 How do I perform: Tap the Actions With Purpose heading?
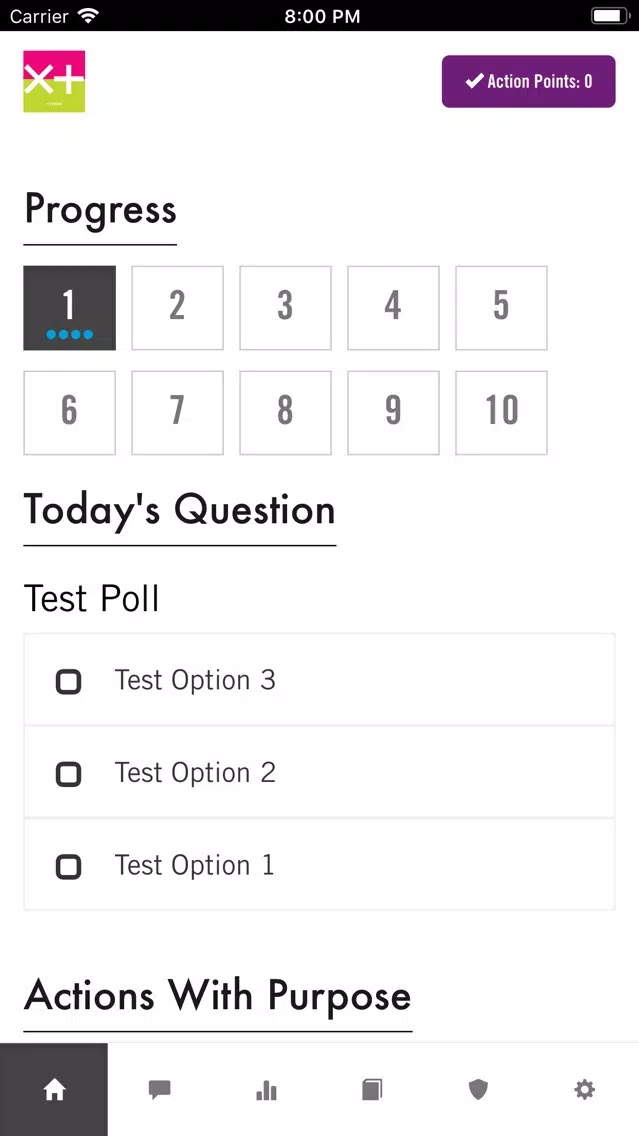[217, 996]
